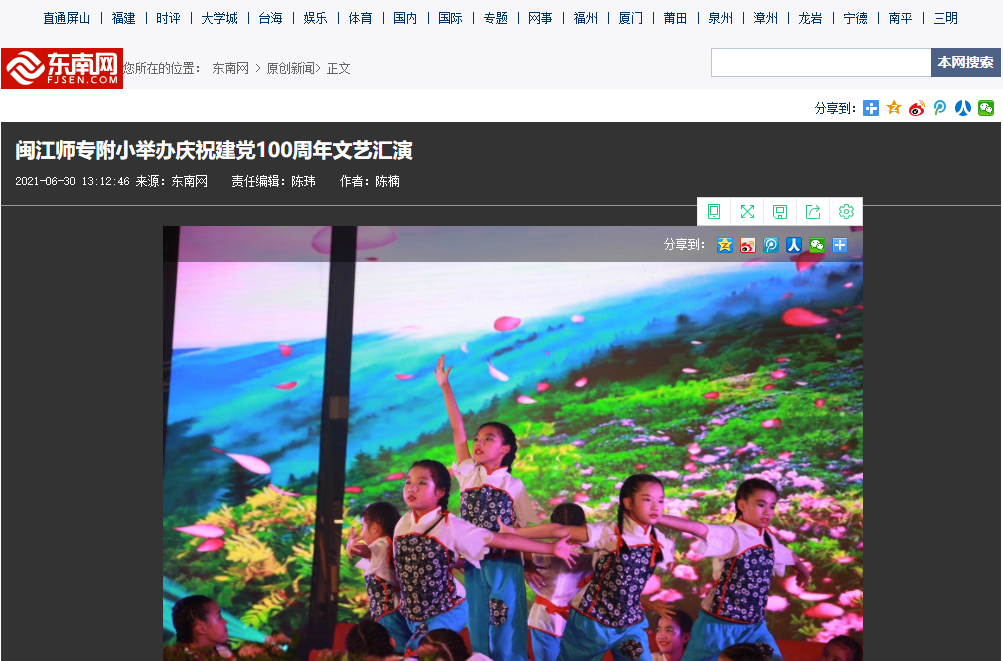Click the source text 来源：东南网
This screenshot has height=661, width=1003.
tap(171, 182)
